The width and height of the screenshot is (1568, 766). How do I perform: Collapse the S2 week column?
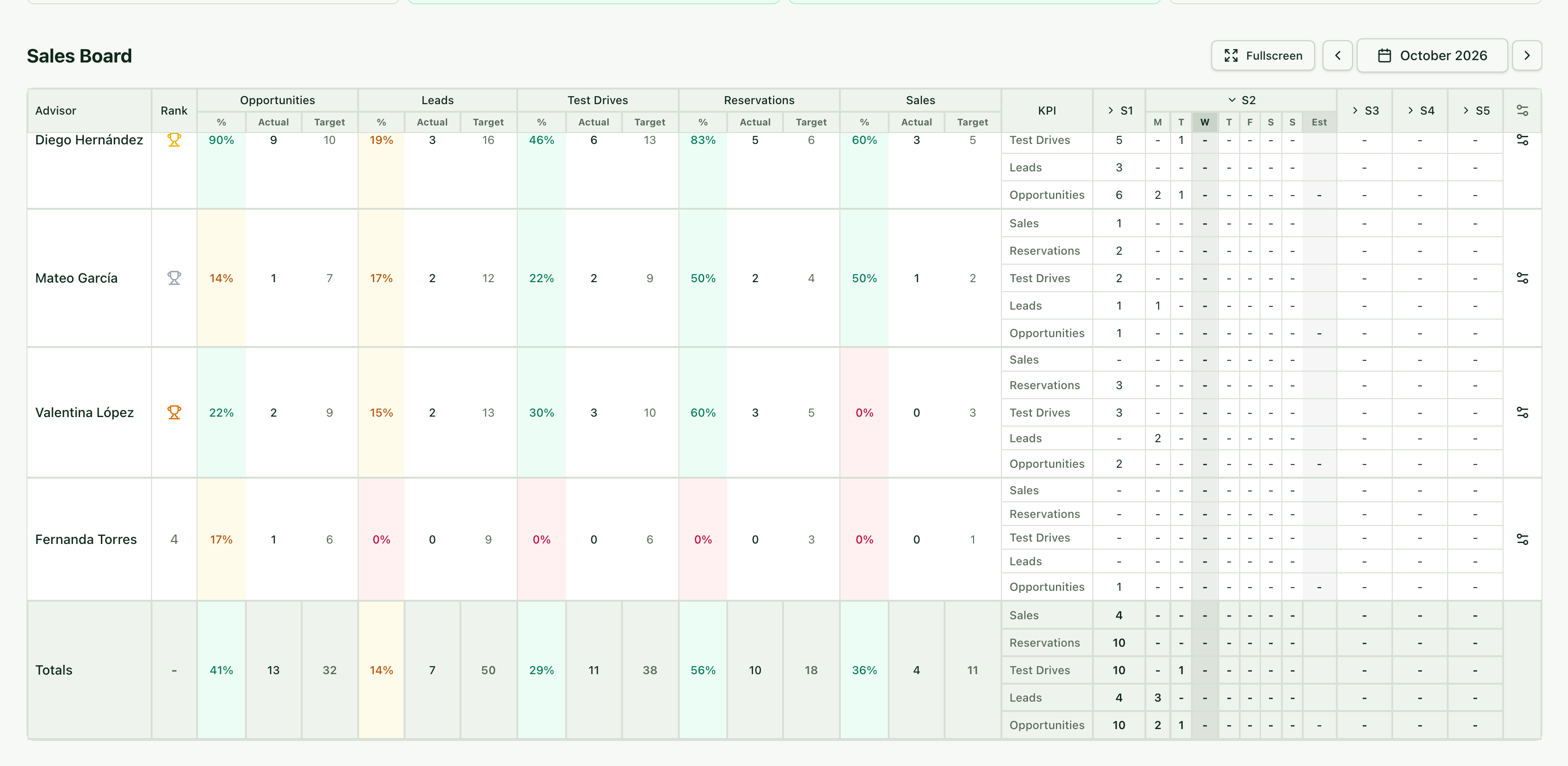pyautogui.click(x=1241, y=100)
